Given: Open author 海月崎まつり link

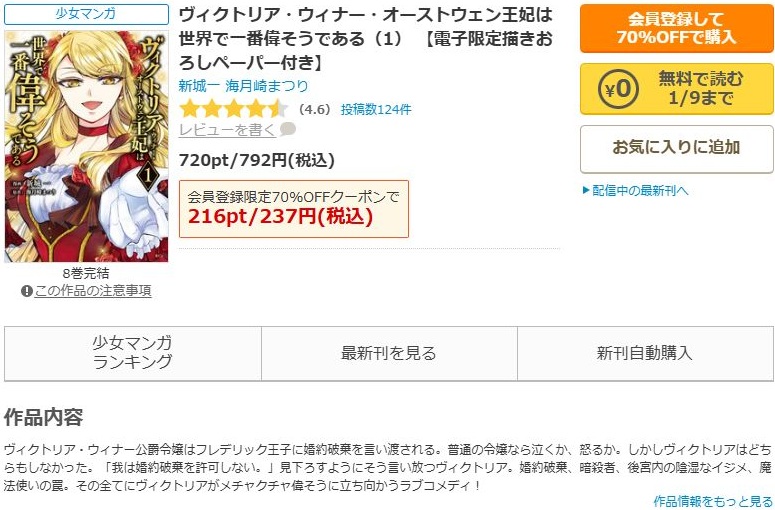Looking at the screenshot, I should (266, 86).
